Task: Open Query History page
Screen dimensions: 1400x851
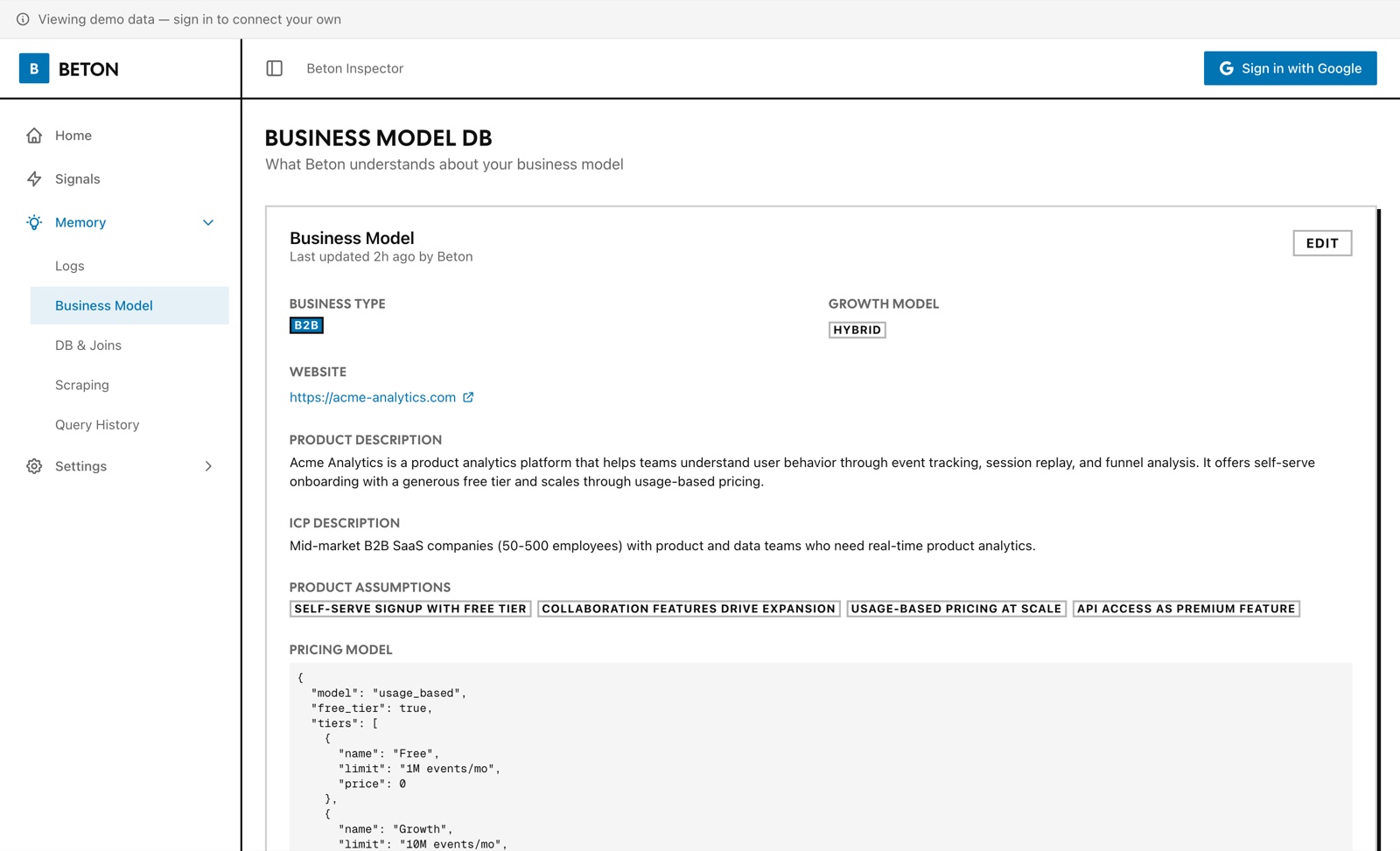Action: coord(97,424)
